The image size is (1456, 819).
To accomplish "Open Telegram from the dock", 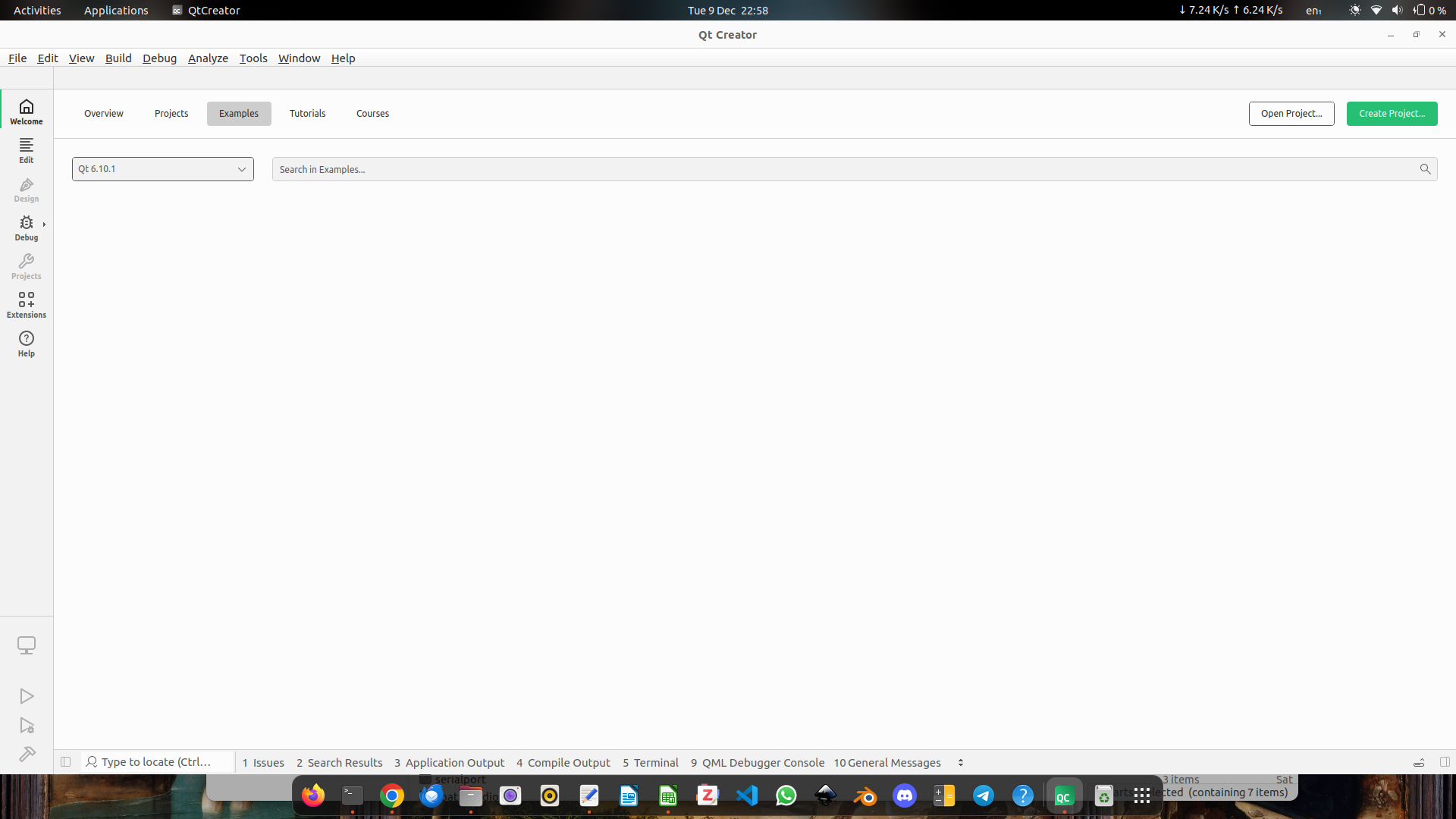I will [984, 795].
